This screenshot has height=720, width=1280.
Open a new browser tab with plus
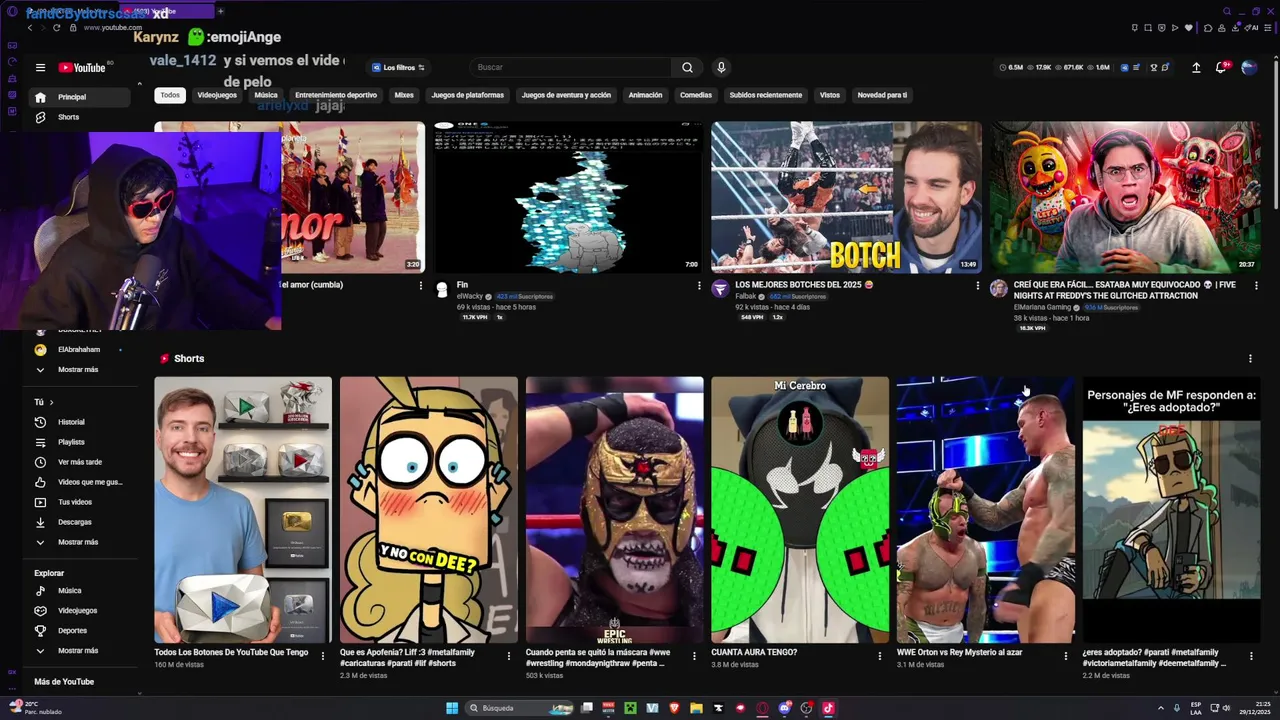[x=220, y=11]
